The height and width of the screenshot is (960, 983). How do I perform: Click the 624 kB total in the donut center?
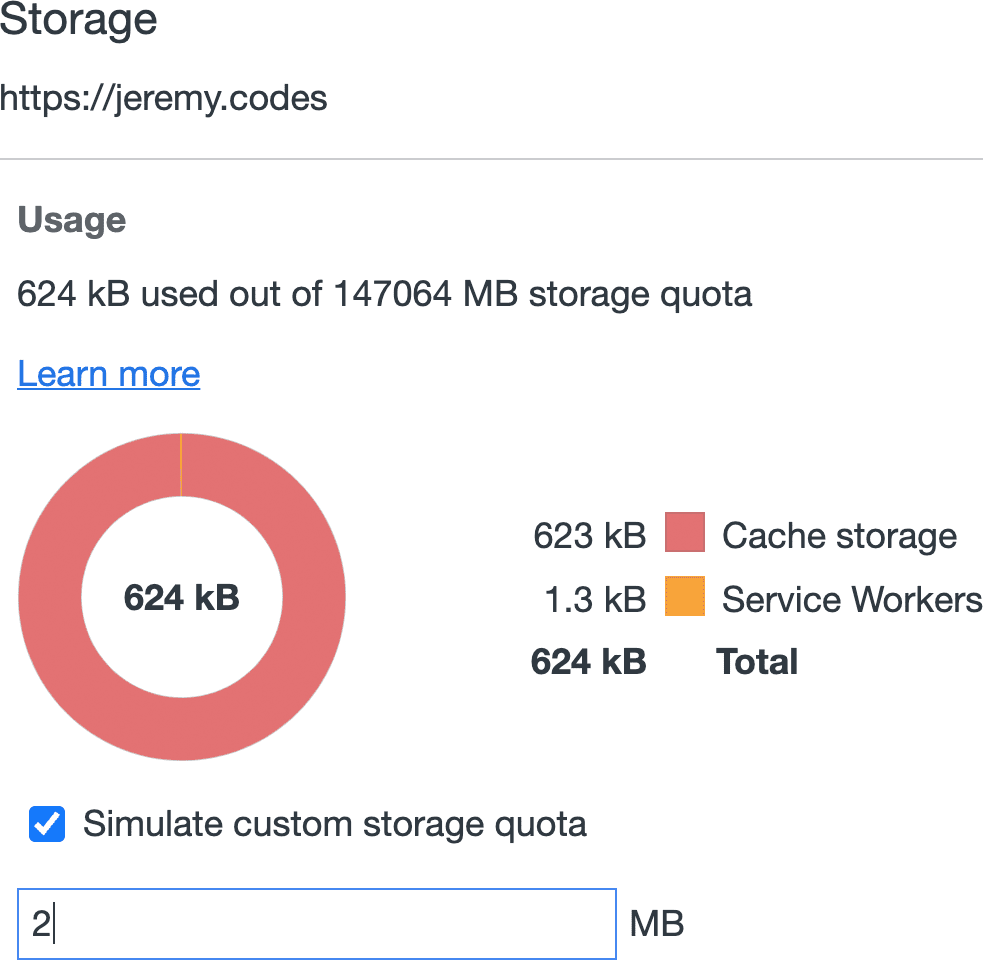tap(181, 596)
